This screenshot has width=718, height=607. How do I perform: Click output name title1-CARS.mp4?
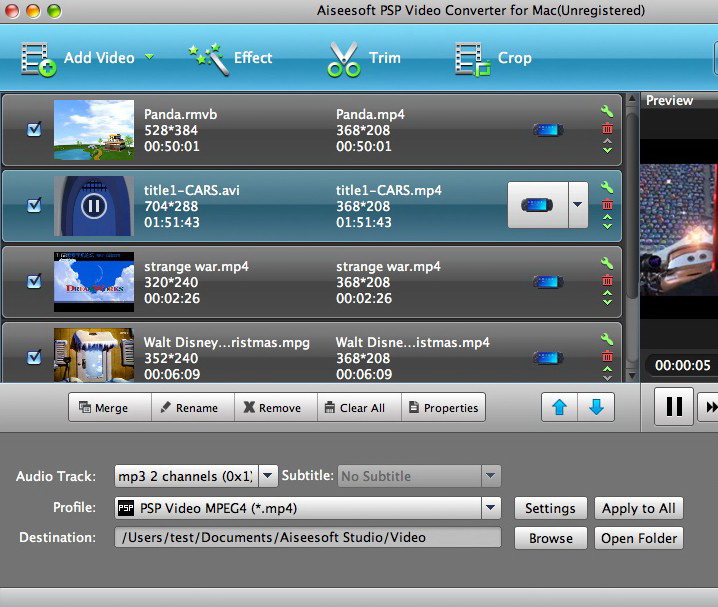(389, 190)
